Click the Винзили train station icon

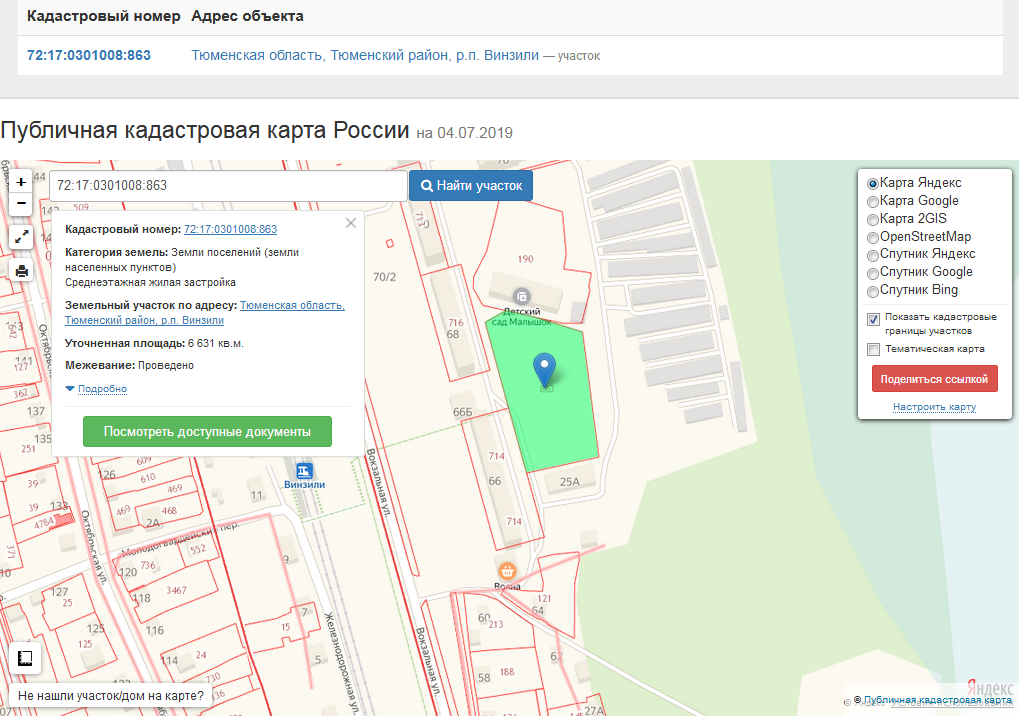(303, 470)
